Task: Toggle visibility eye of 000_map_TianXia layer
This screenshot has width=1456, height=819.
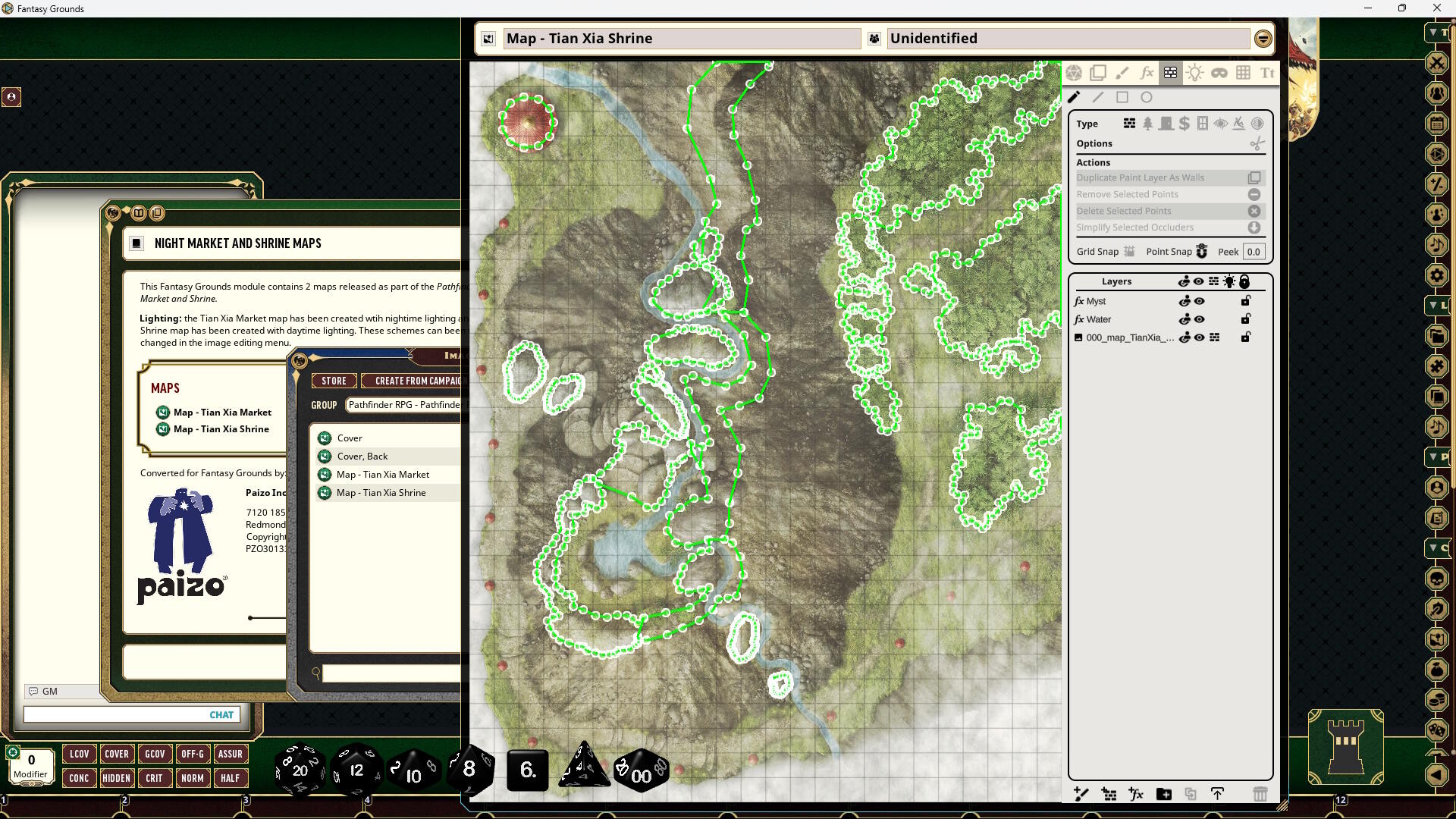Action: coord(1199,337)
